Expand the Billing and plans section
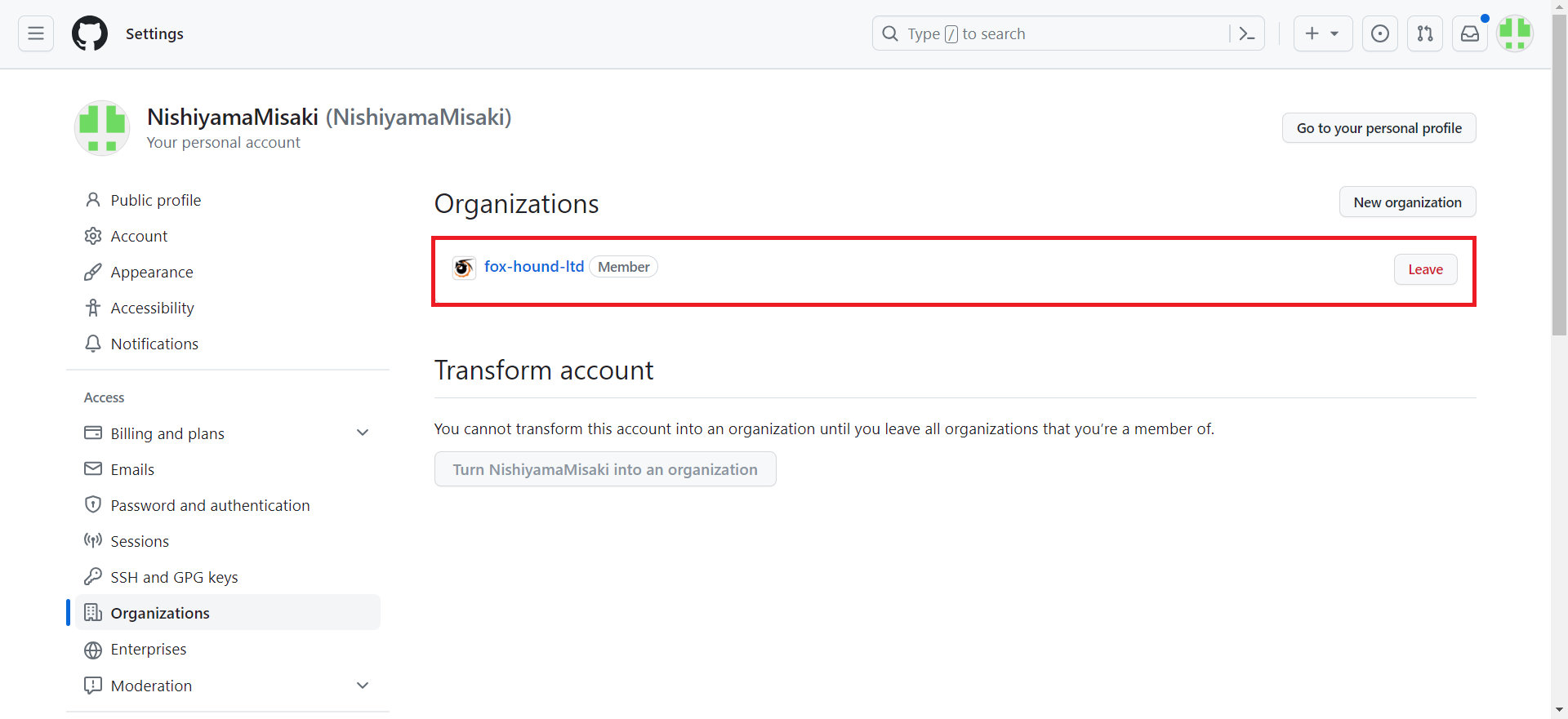Screen dimensions: 1568x719 [x=363, y=433]
